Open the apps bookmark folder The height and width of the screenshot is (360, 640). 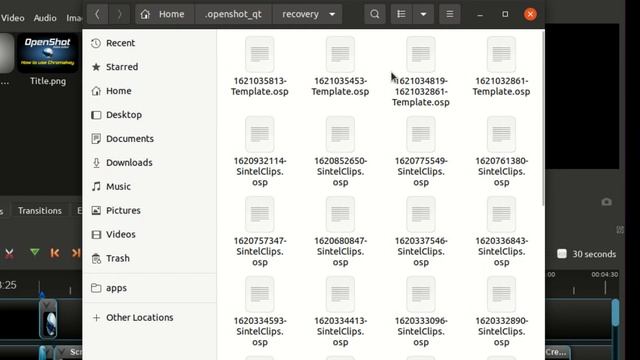pyautogui.click(x=149, y=288)
